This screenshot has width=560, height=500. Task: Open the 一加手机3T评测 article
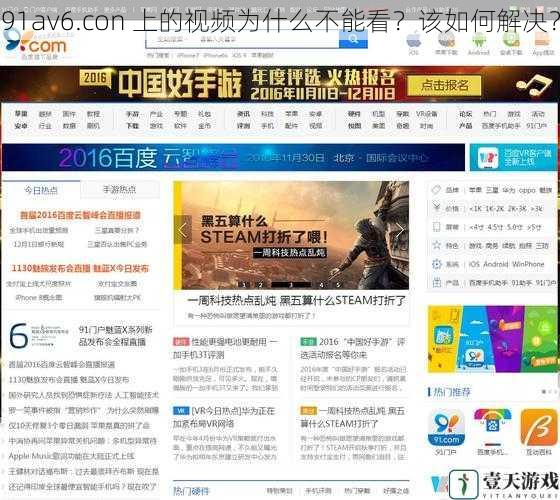(x=225, y=348)
